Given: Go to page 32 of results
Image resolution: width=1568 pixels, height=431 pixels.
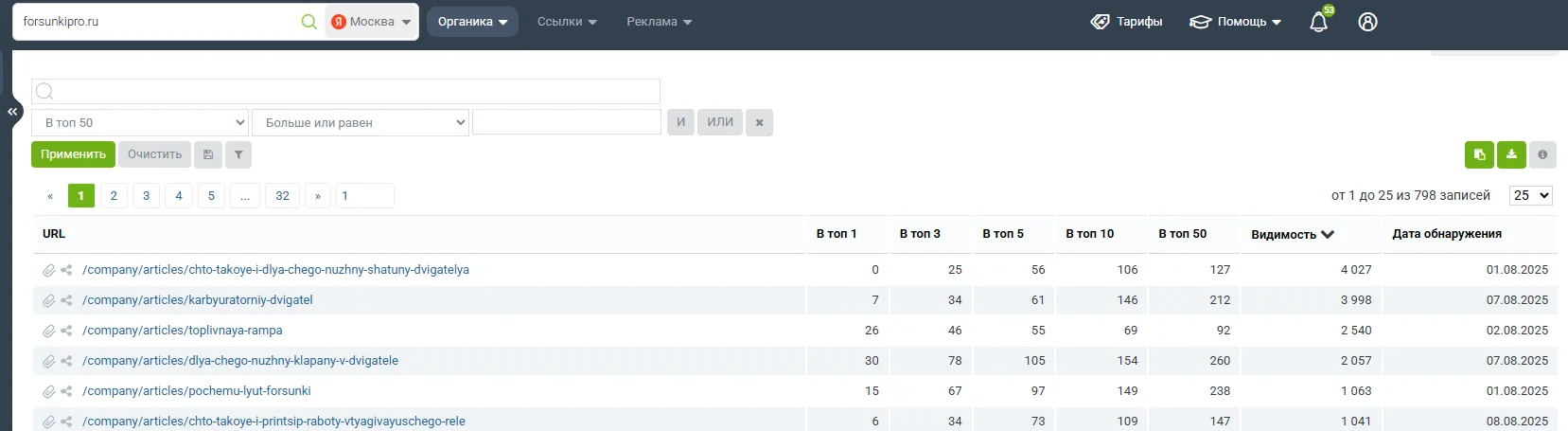Looking at the screenshot, I should click(282, 195).
